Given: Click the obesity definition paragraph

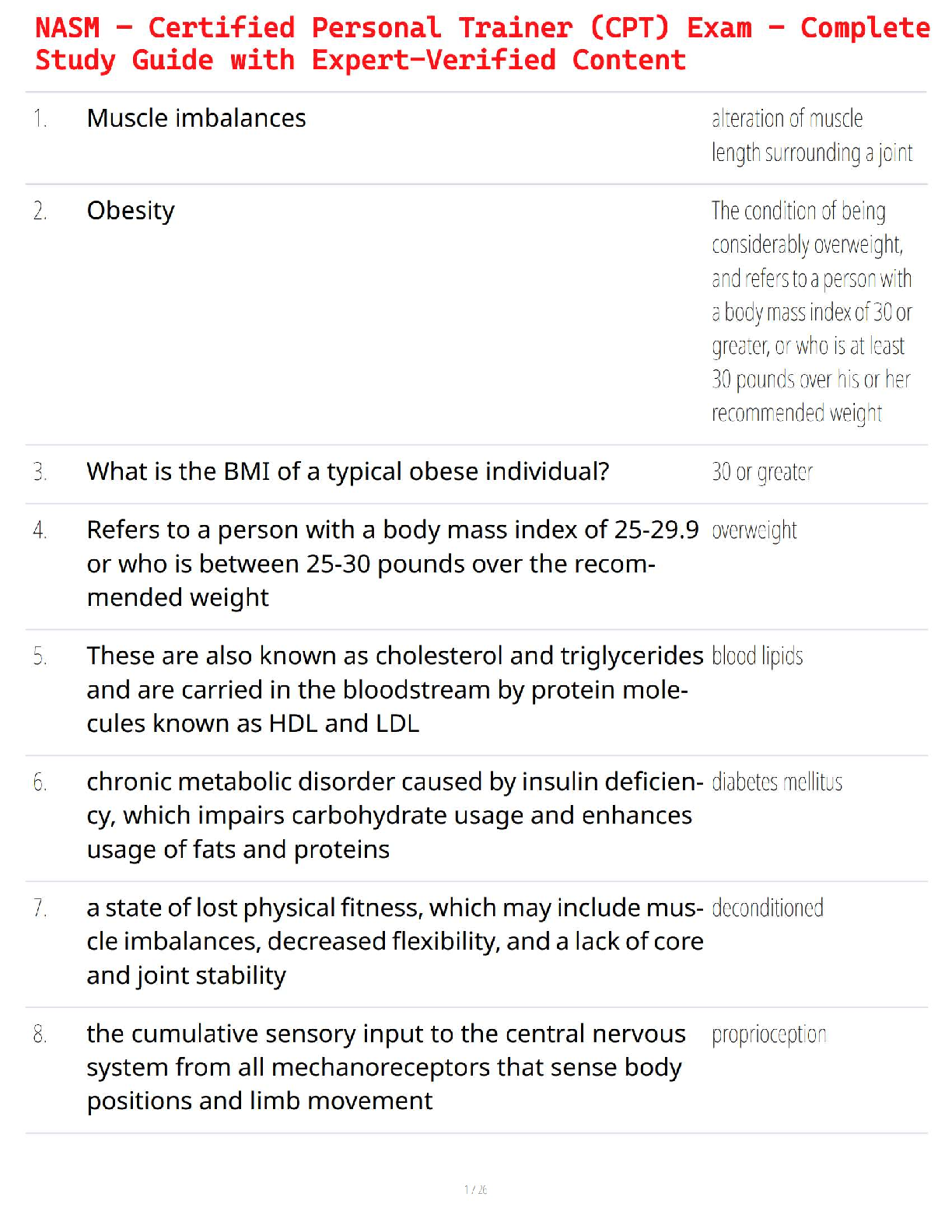Looking at the screenshot, I should 811,311.
